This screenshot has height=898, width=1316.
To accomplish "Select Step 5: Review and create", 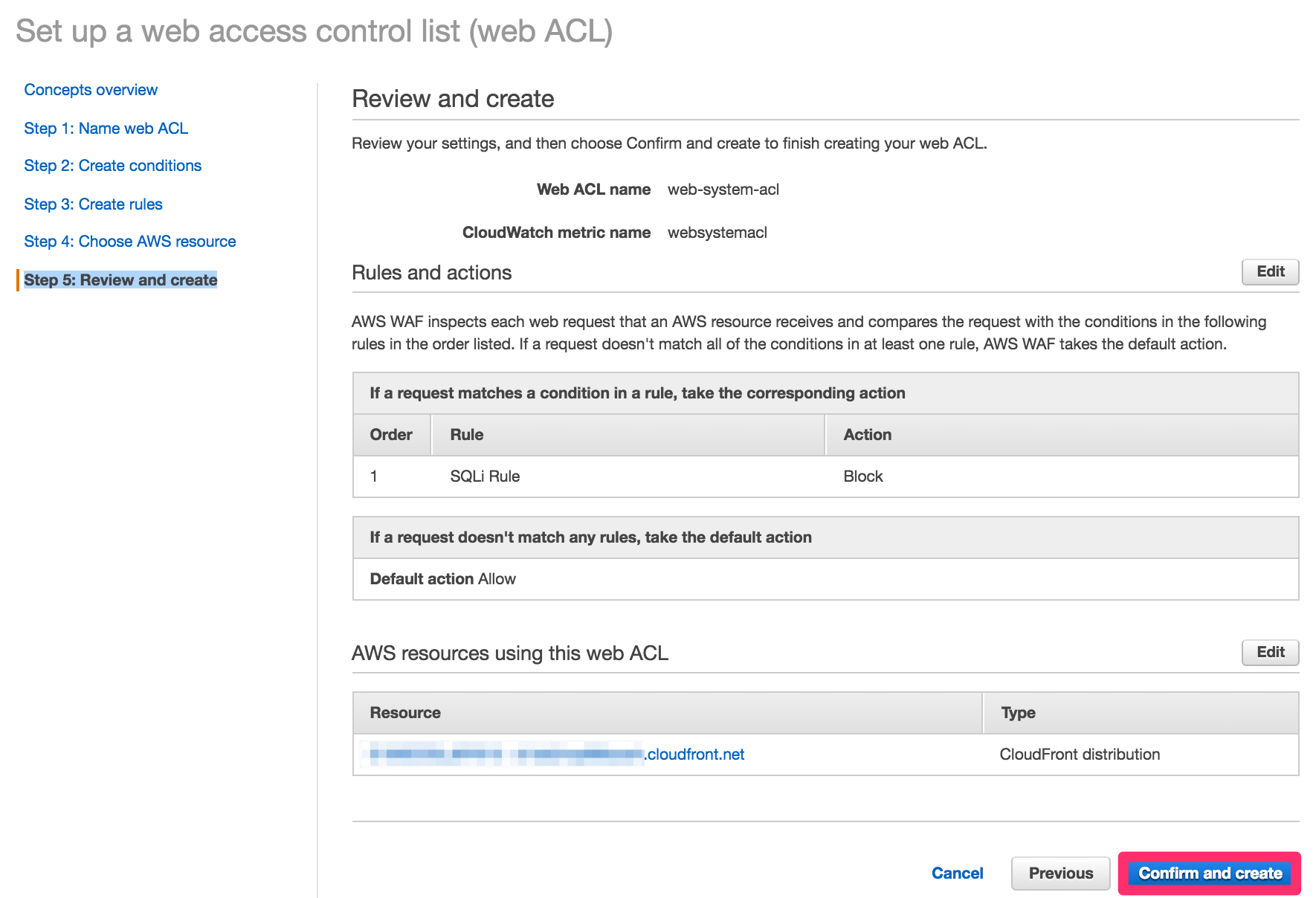I will [x=120, y=280].
